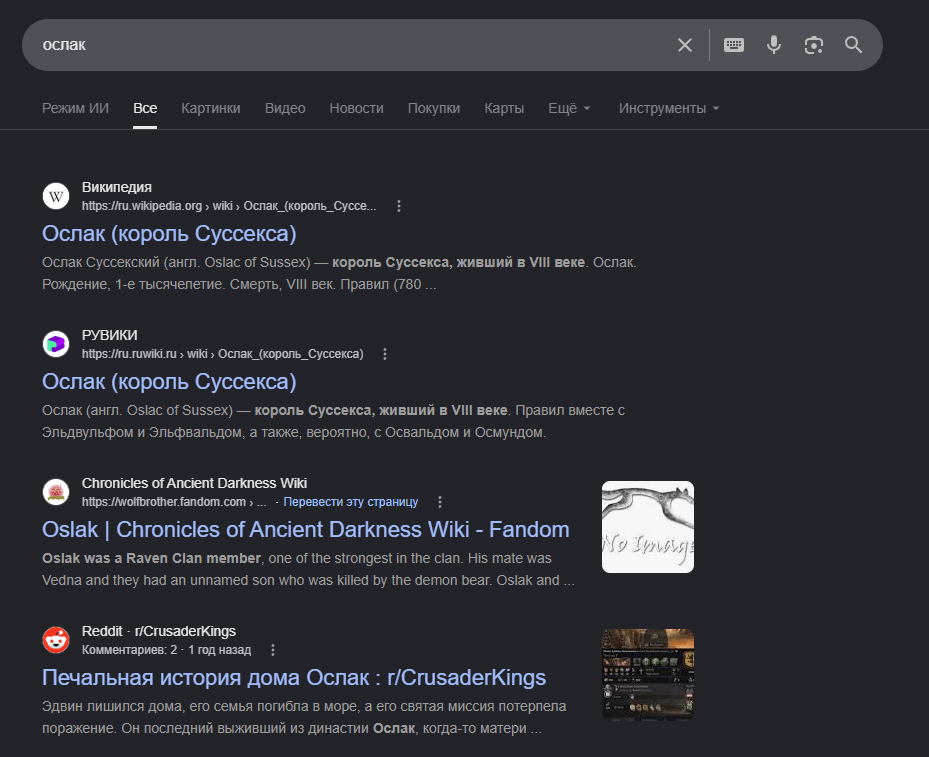Click the Википедия site name text
This screenshot has height=757, width=929.
point(117,187)
